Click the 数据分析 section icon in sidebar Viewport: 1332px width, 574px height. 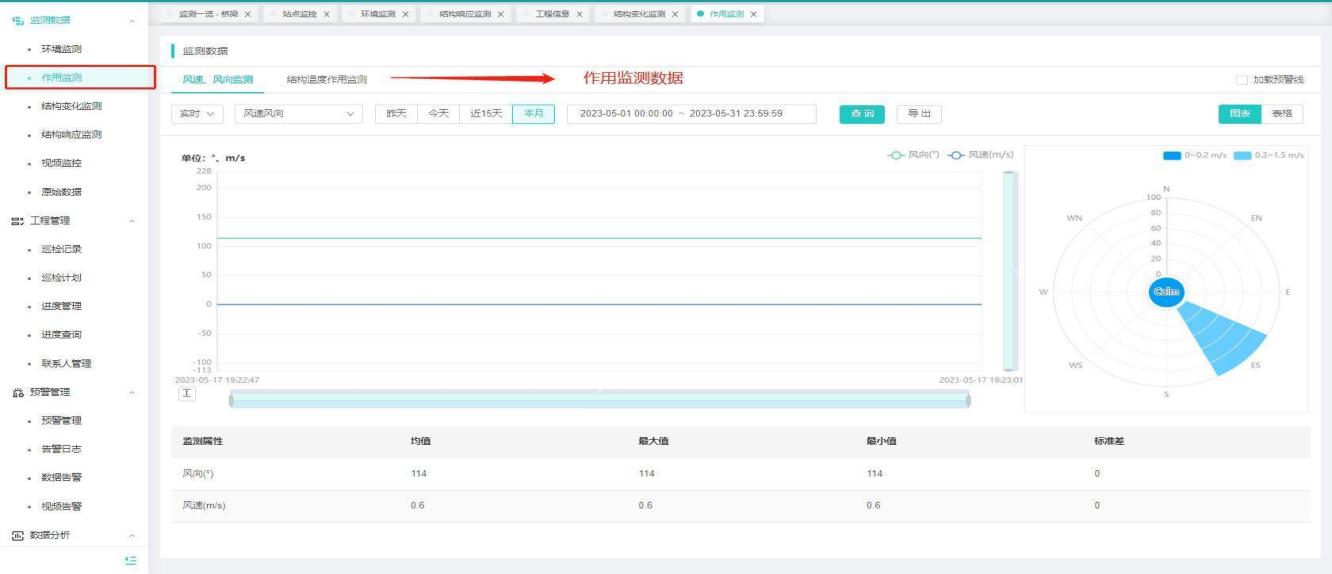(17, 535)
